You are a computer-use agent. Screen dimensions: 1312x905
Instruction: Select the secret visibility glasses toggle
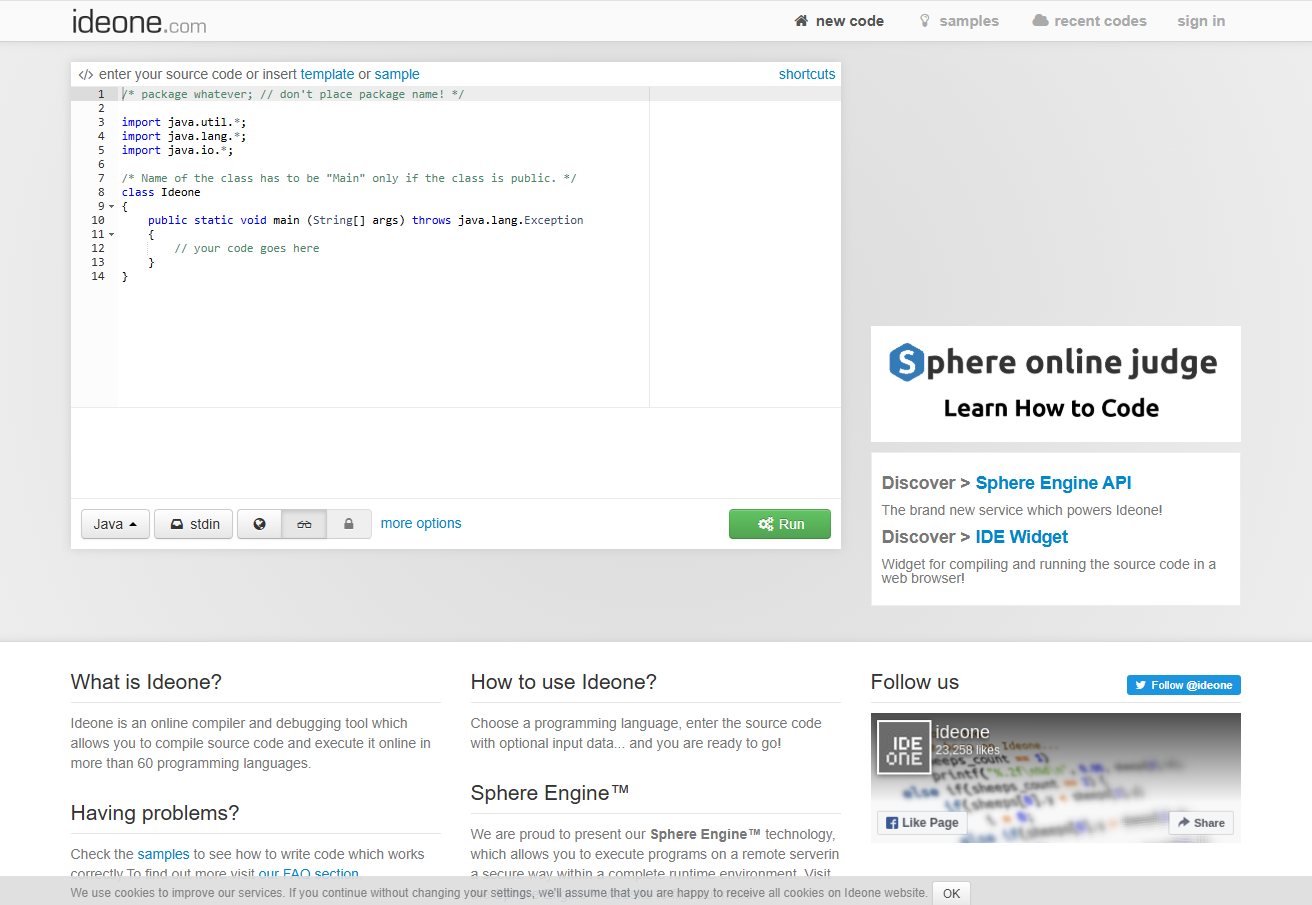tap(305, 524)
